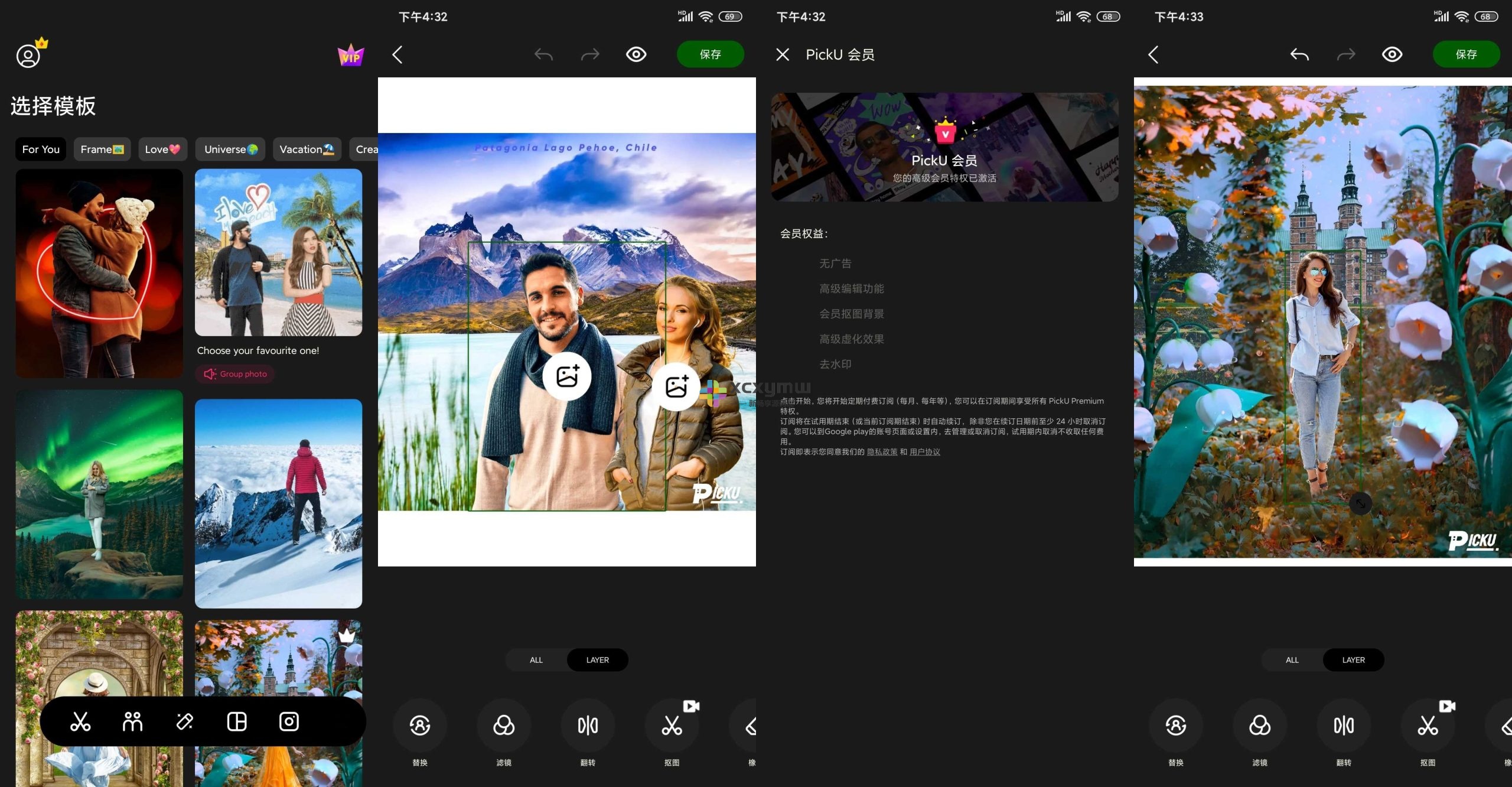Go back using the chevron in rightmost editor
1512x787 pixels.
pos(1153,55)
